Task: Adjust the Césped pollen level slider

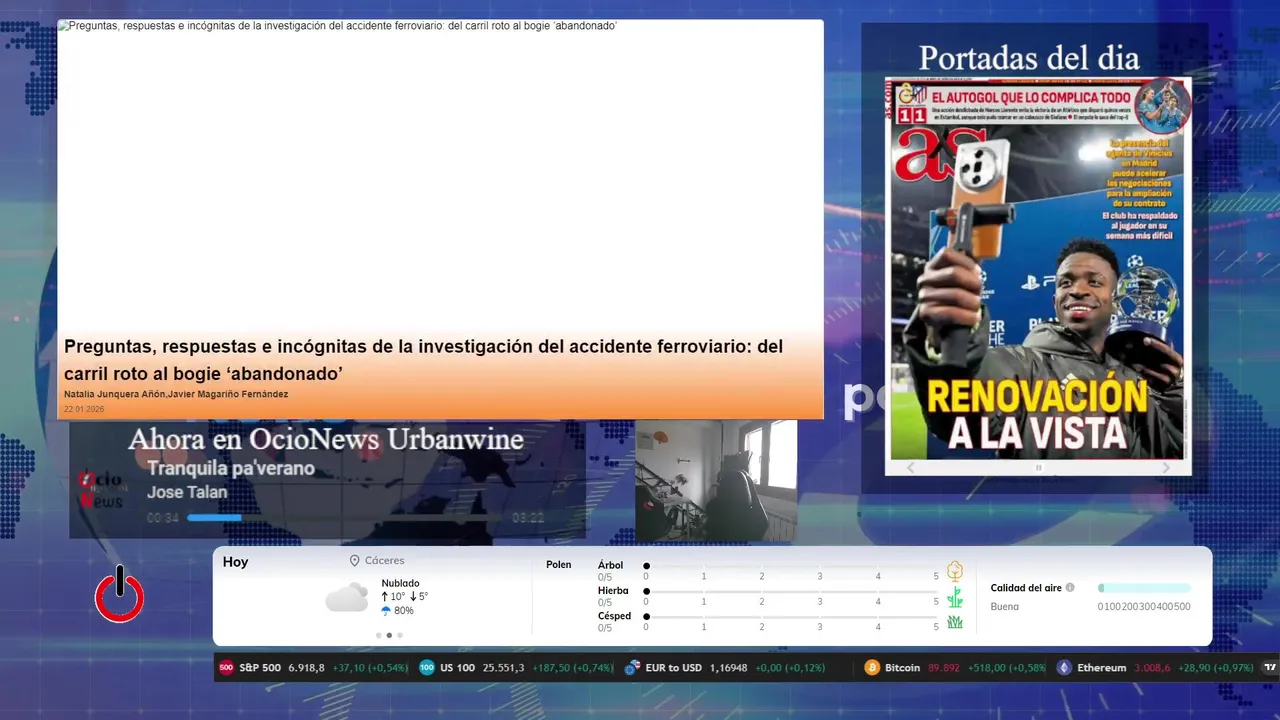Action: 791,616
